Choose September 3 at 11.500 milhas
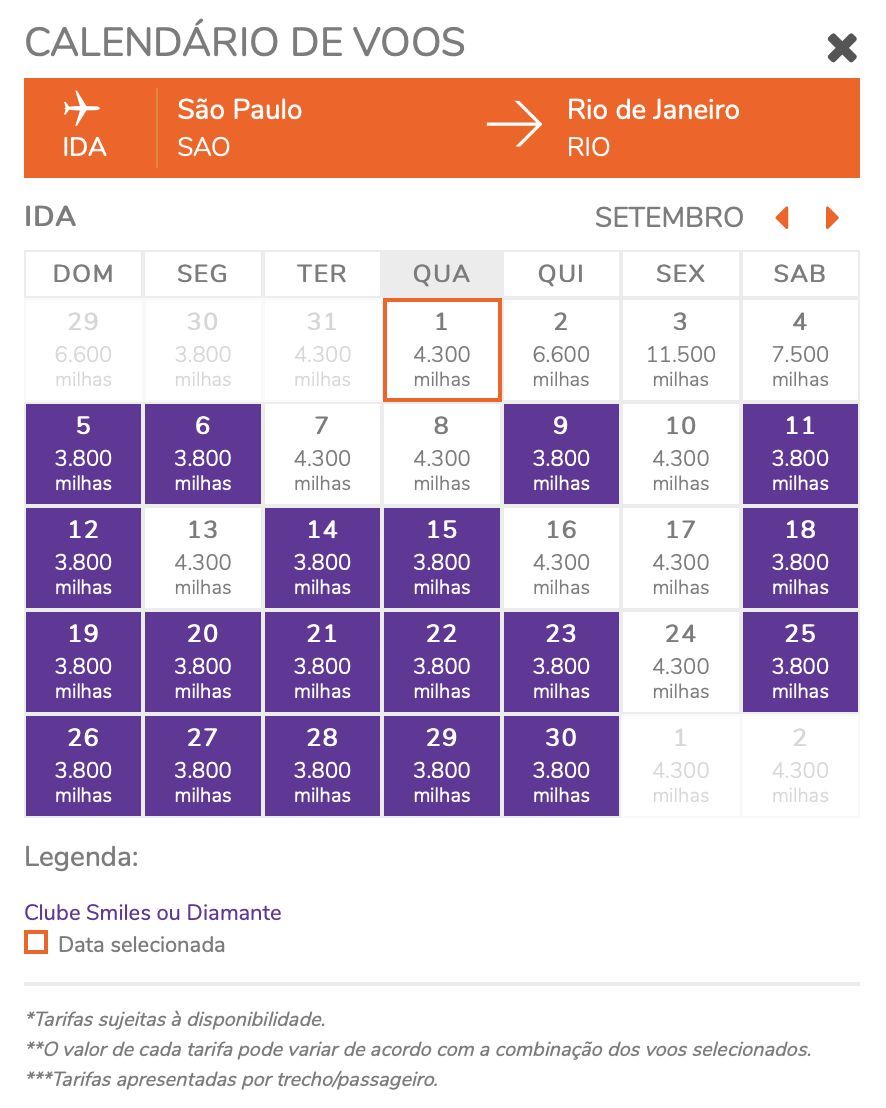Viewport: 886px width, 1108px height. tap(680, 350)
